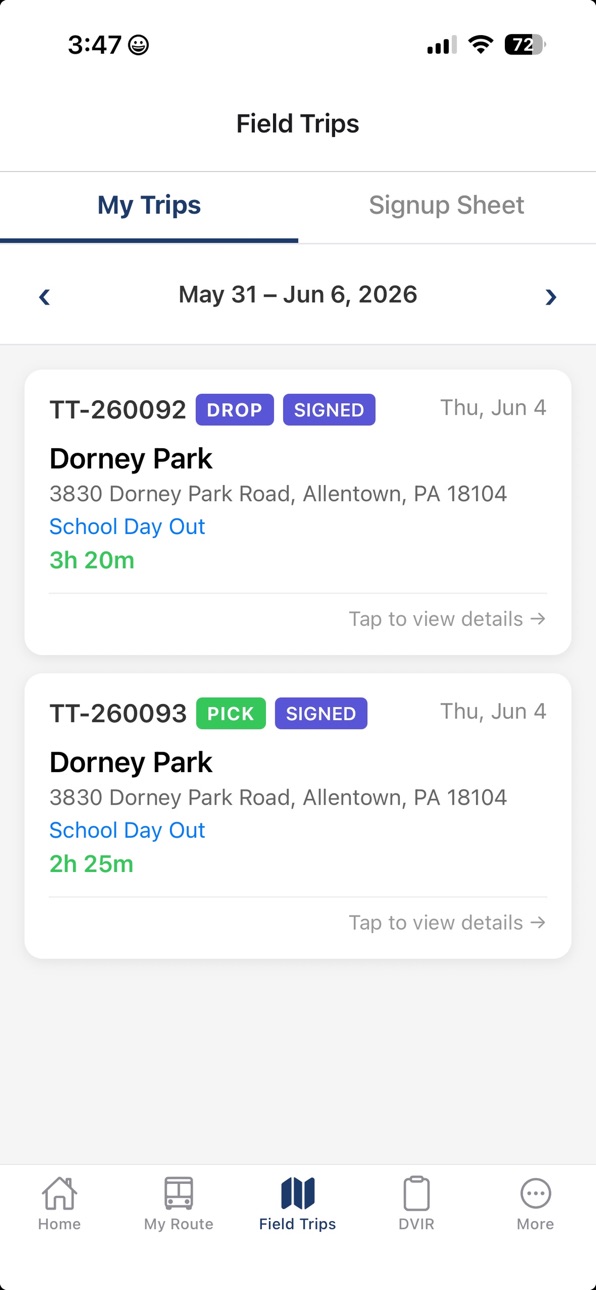Viewport: 596px width, 1290px height.
Task: Open the More ellipsis icon
Action: [535, 1193]
